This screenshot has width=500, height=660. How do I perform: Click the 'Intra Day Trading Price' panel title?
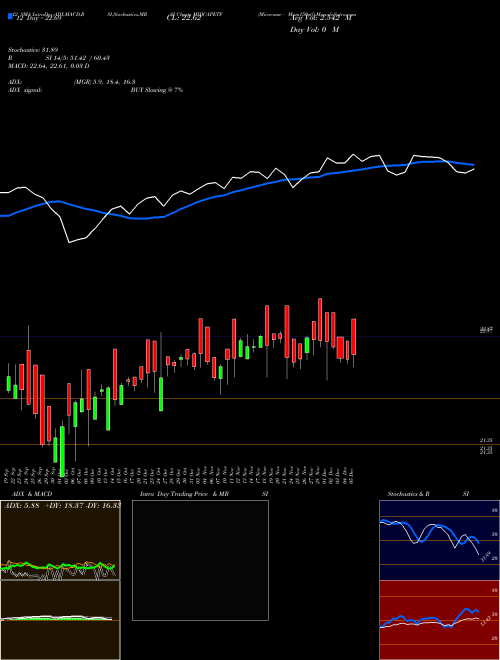[174, 494]
